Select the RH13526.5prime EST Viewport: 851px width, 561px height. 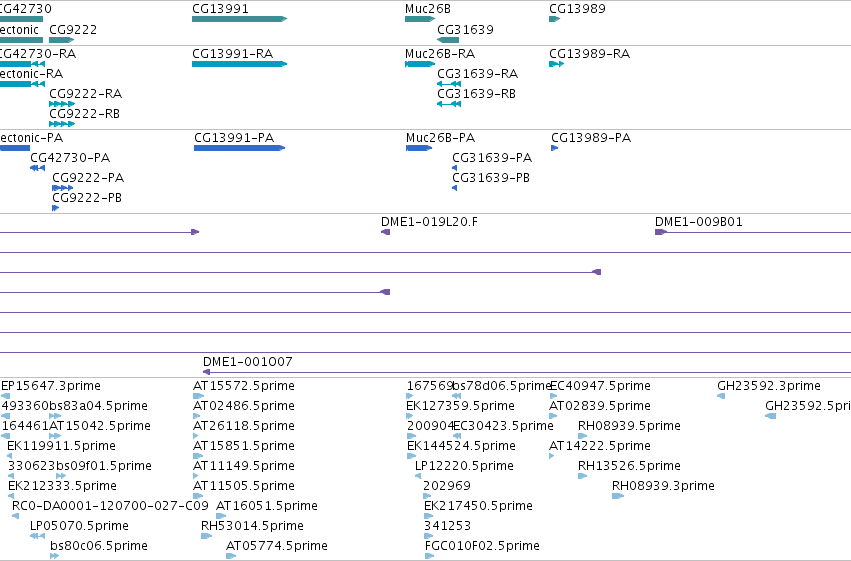coord(630,466)
